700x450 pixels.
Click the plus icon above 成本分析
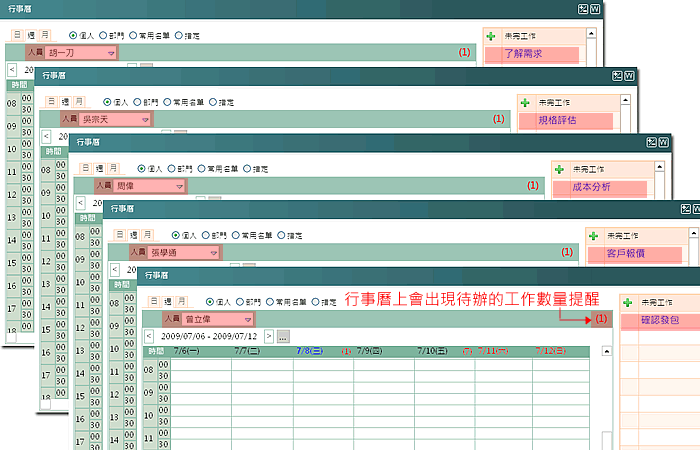click(559, 169)
